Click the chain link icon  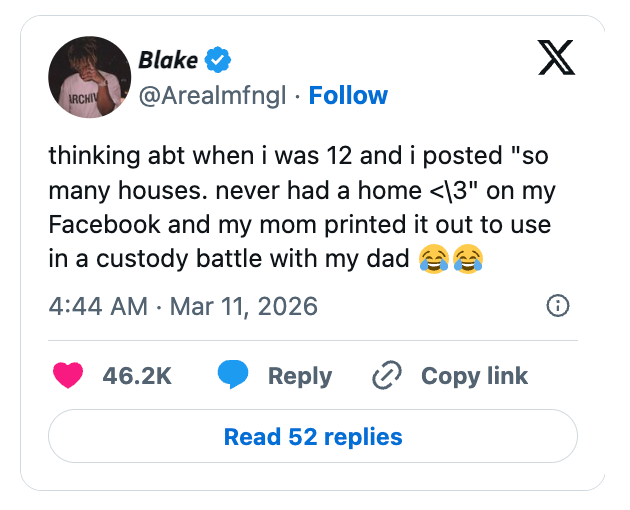click(x=385, y=376)
